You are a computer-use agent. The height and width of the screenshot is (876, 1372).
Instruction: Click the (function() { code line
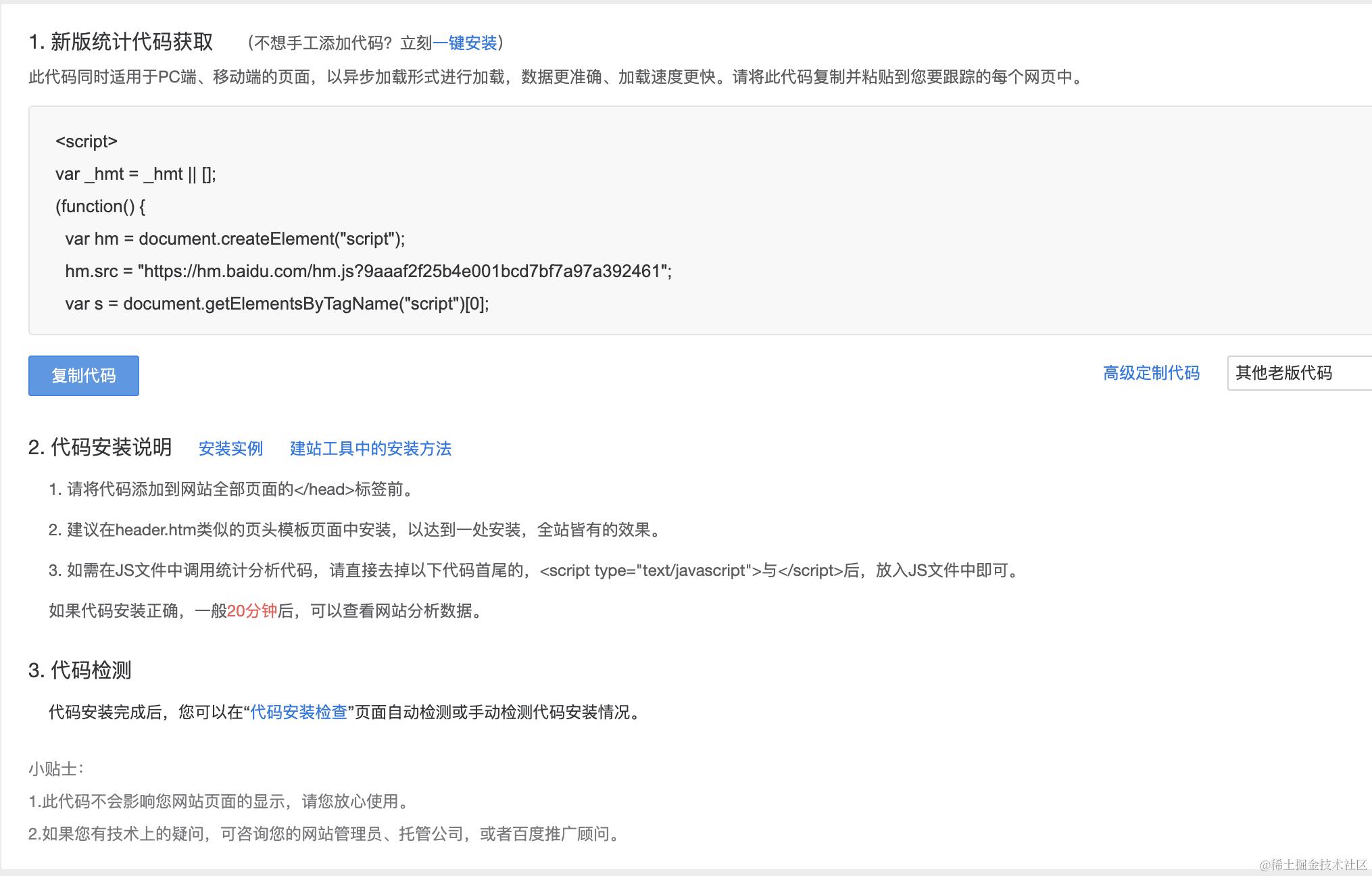click(x=101, y=206)
